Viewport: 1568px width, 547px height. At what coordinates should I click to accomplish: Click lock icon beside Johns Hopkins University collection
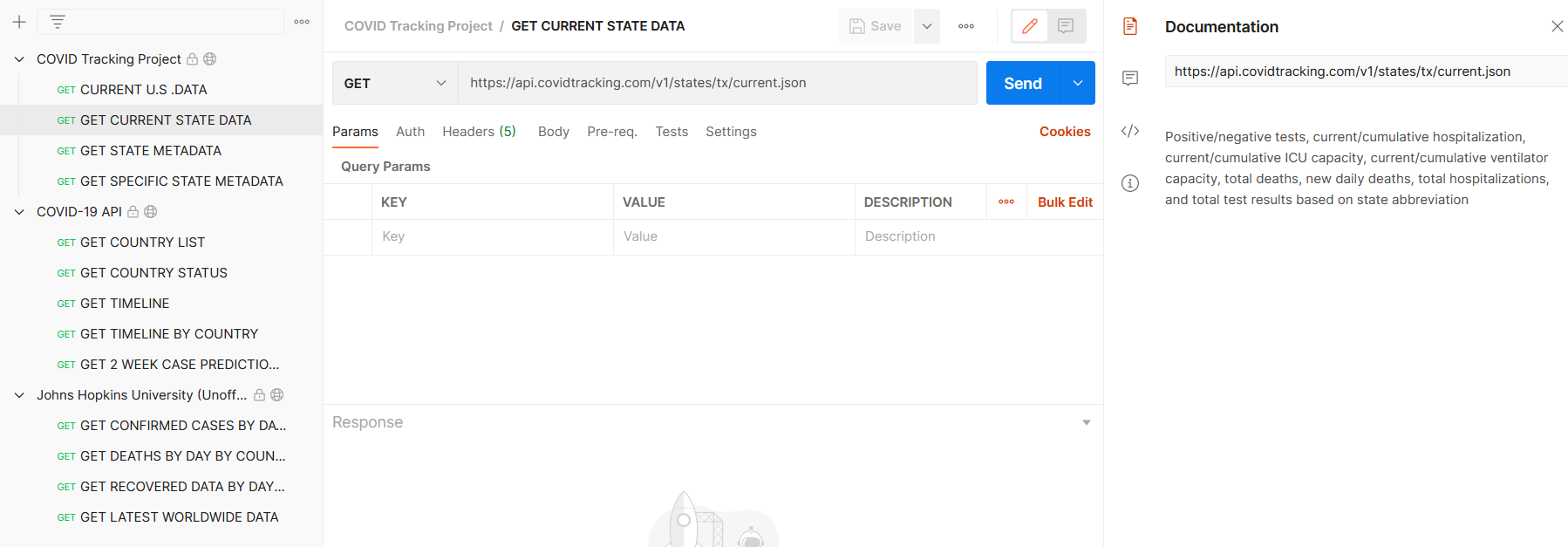(260, 395)
